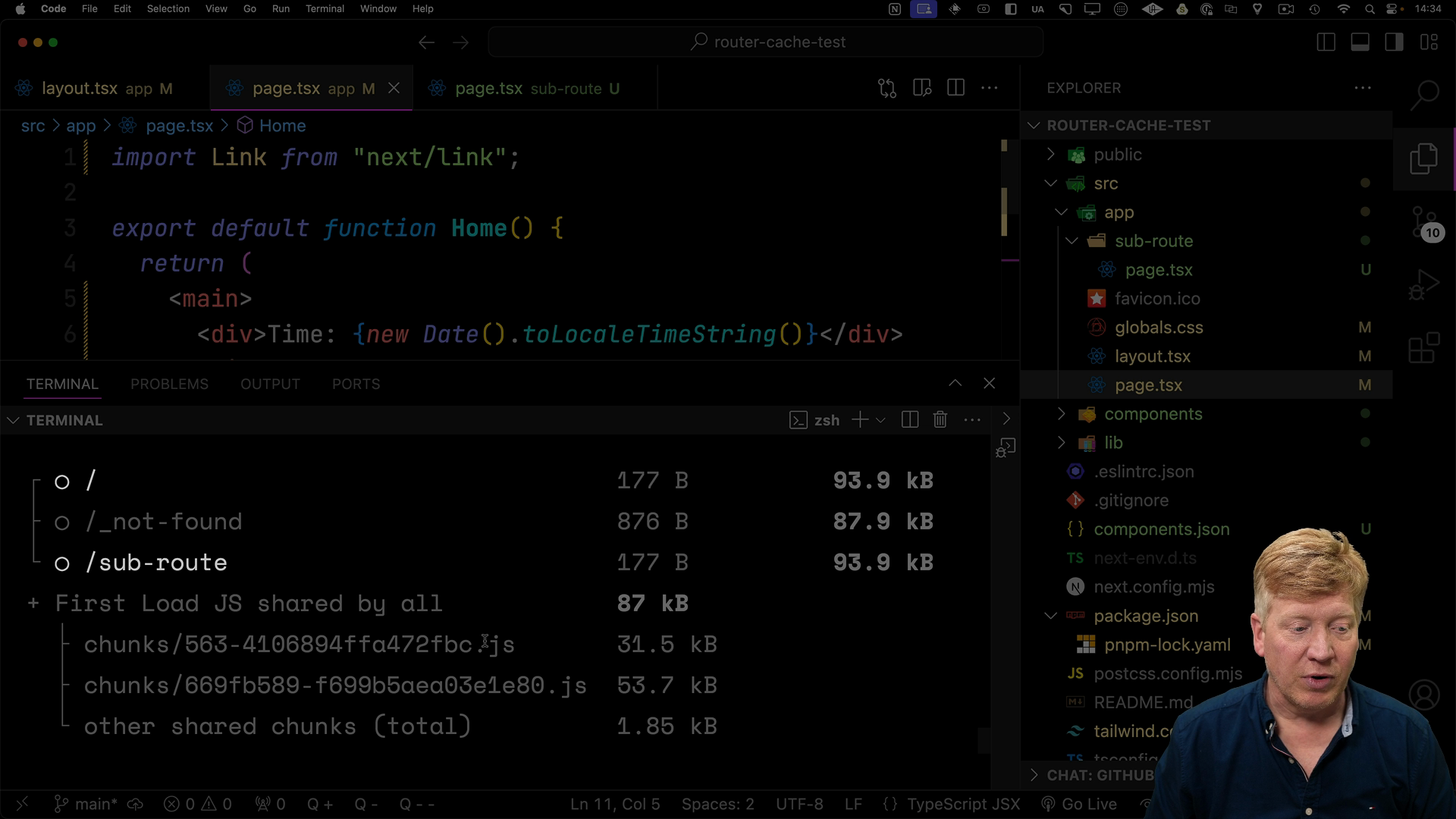The height and width of the screenshot is (819, 1456).
Task: Click the macOS Spotlight search icon
Action: [x=1370, y=9]
